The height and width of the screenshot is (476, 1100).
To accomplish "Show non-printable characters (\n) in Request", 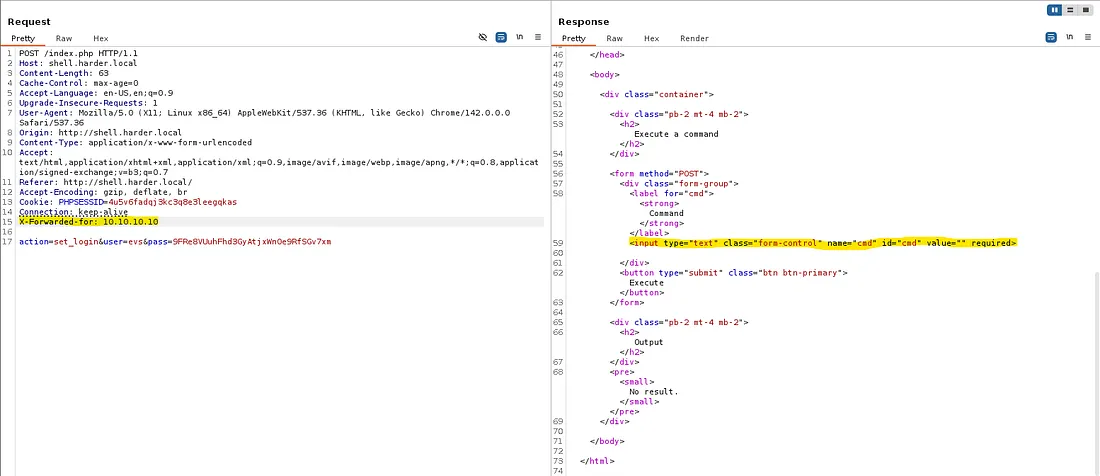I will (519, 37).
